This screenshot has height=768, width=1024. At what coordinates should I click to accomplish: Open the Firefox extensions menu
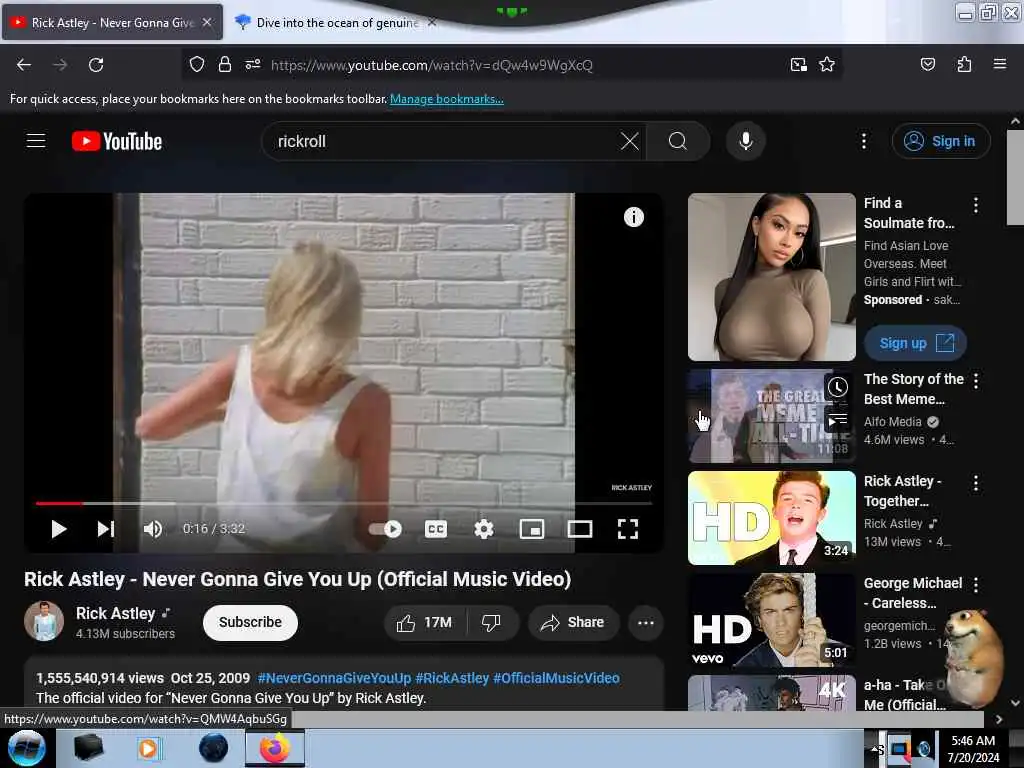[964, 65]
